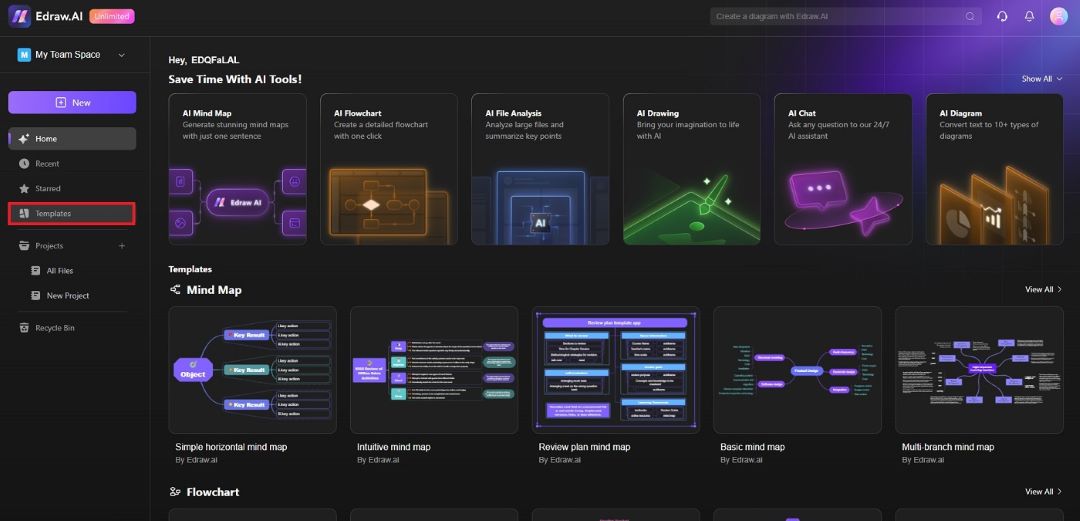Click the Starred star icon
The image size is (1080, 521).
pyautogui.click(x=24, y=188)
